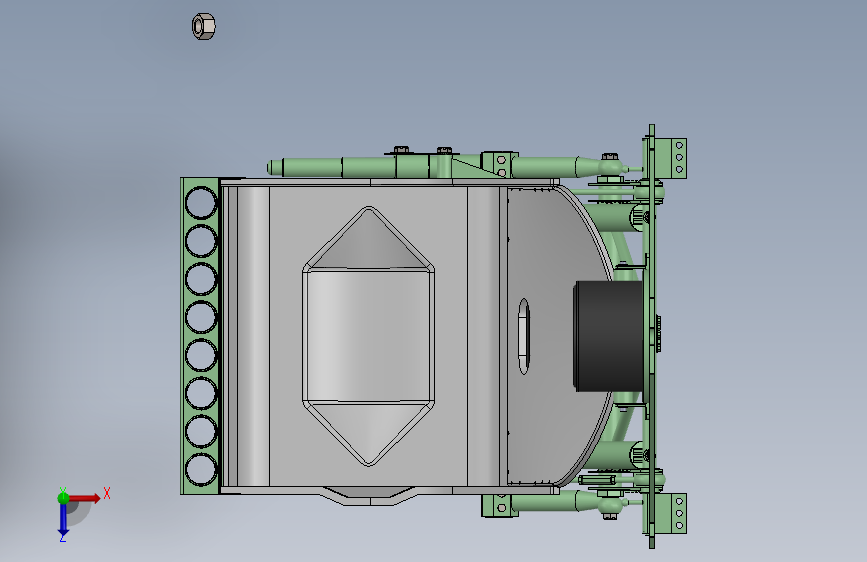Click the green origin ball of triad

pyautogui.click(x=63, y=498)
